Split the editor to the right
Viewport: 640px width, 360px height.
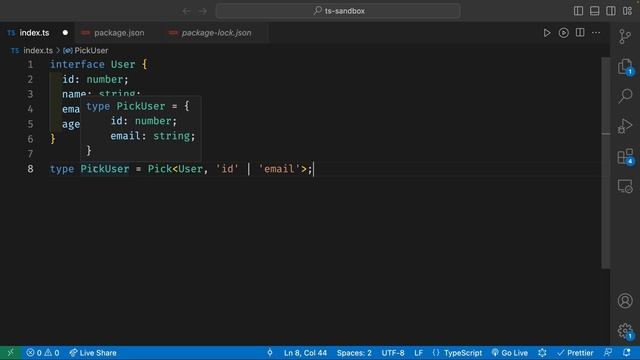(580, 33)
